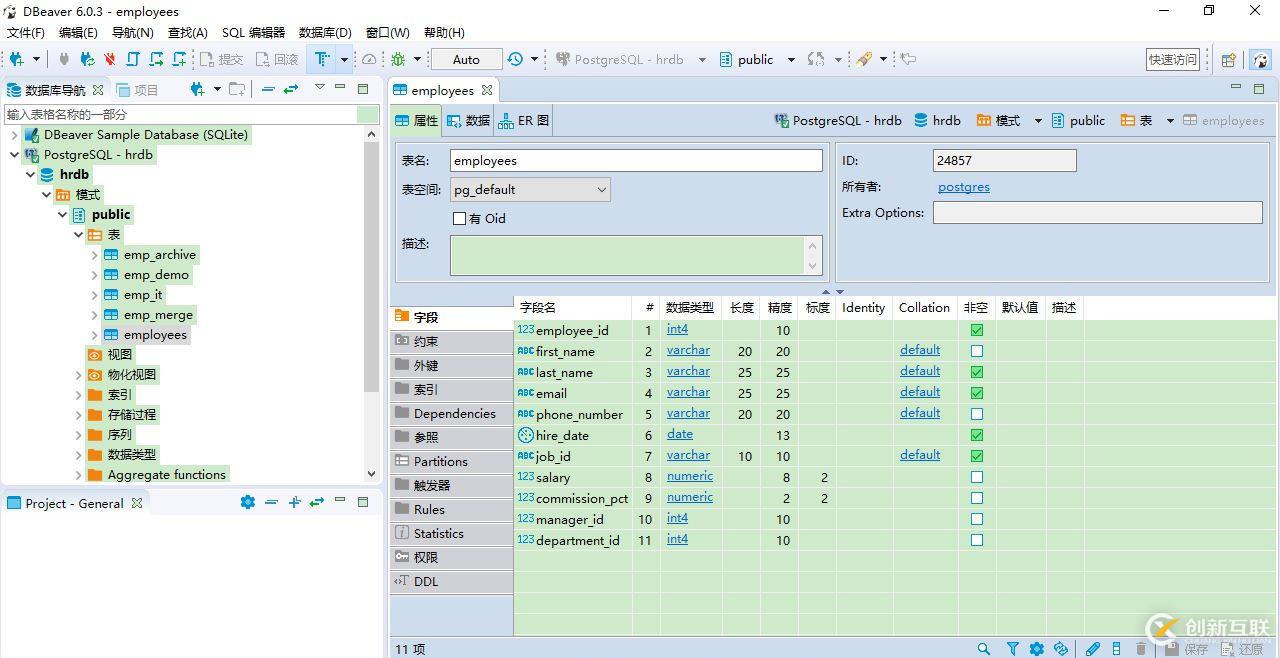
Task: Open dropdown arrow next to 模式 breadcrumb
Action: pyautogui.click(x=1038, y=121)
